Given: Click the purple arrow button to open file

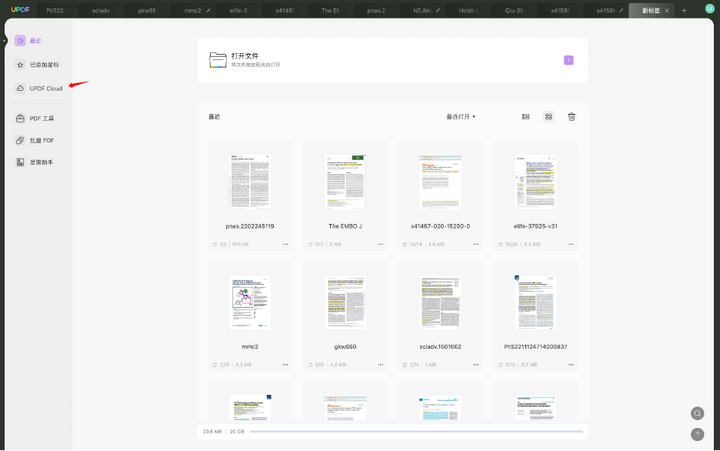Looking at the screenshot, I should tap(568, 60).
